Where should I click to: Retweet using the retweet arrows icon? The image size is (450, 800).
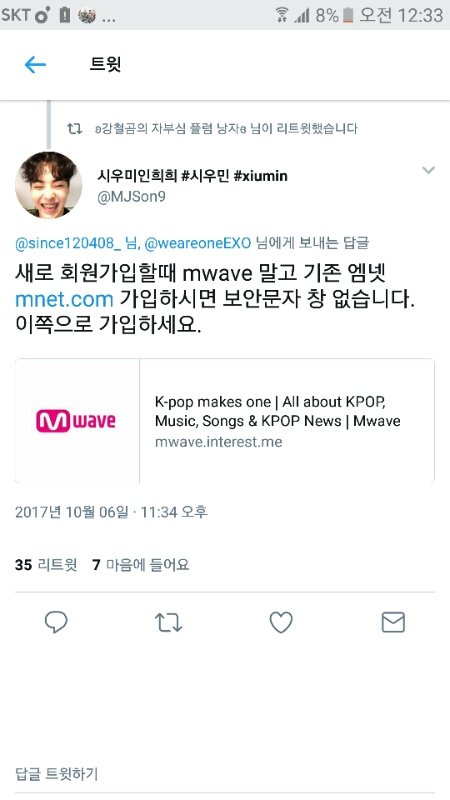click(x=168, y=622)
